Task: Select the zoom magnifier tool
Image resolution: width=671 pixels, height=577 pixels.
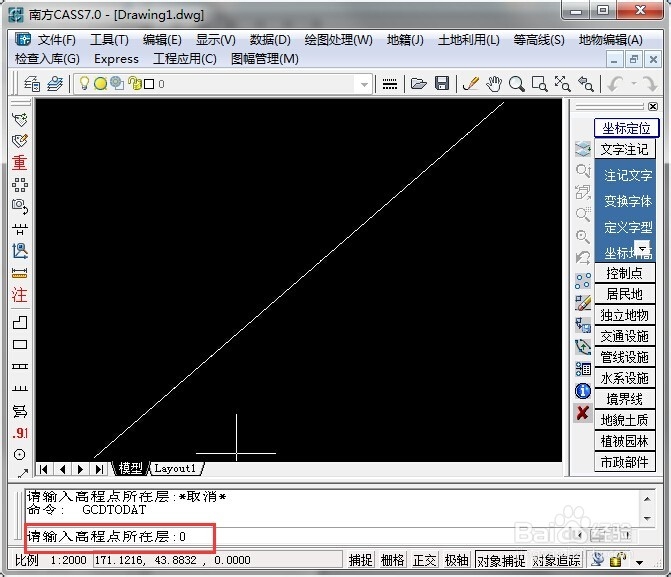Action: click(517, 84)
